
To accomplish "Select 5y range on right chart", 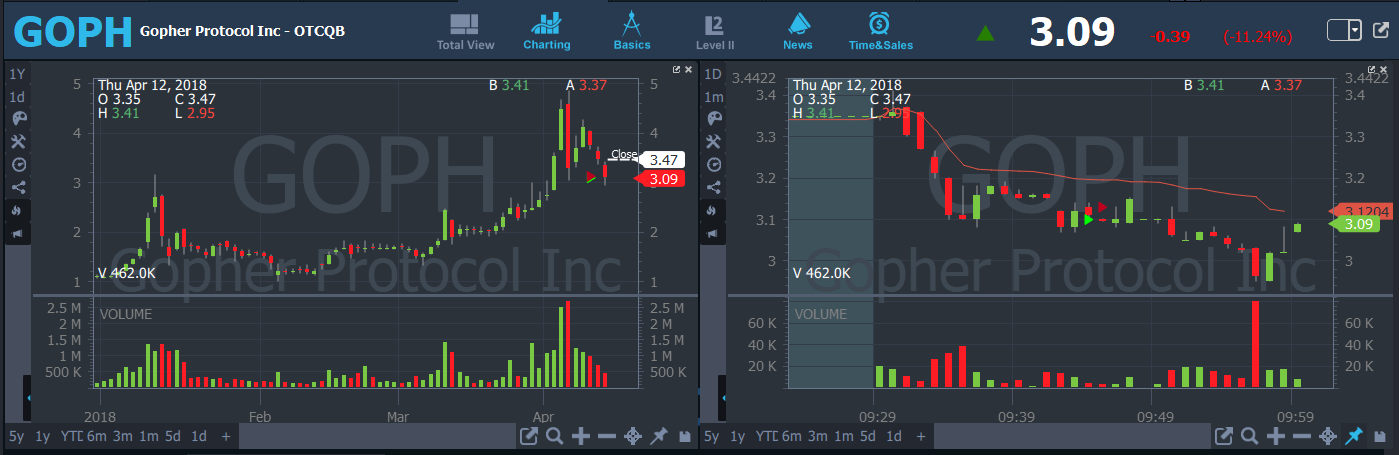I will (712, 437).
